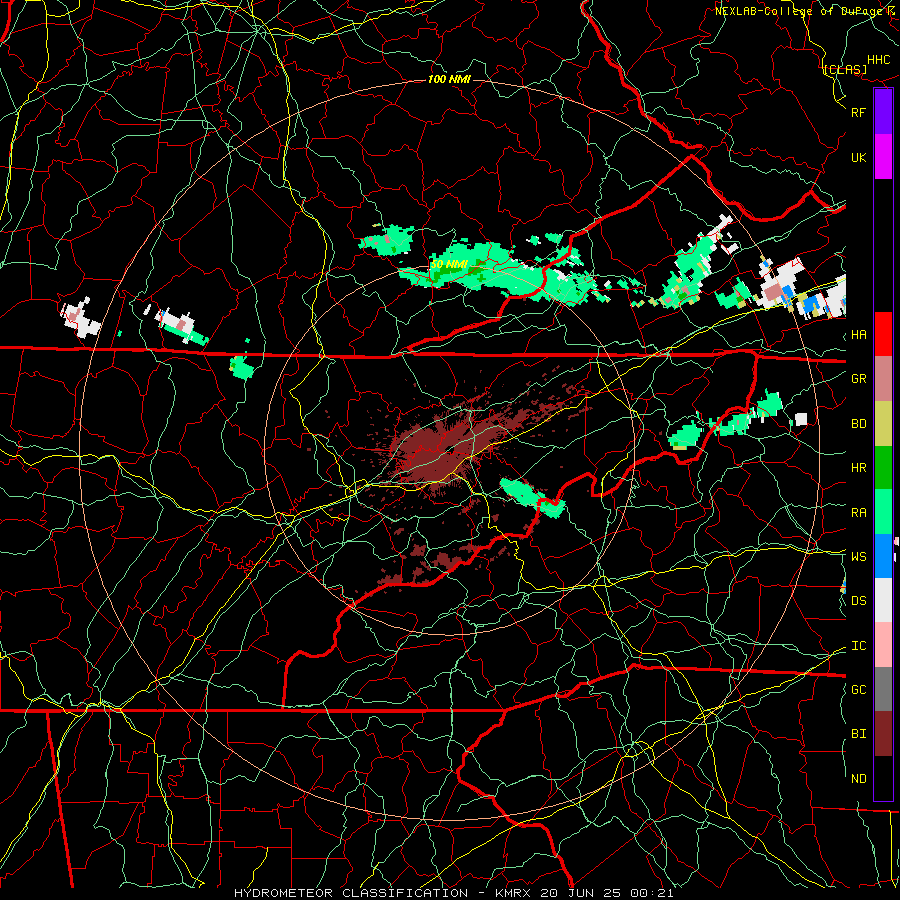Click the 50 NMI range ring label

pyautogui.click(x=449, y=265)
